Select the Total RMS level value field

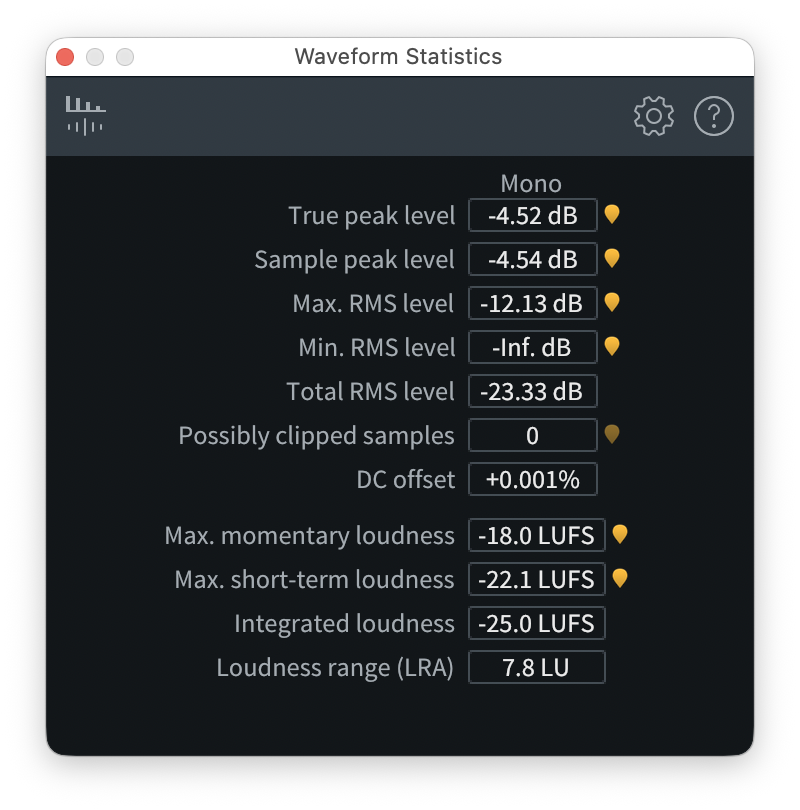532,391
